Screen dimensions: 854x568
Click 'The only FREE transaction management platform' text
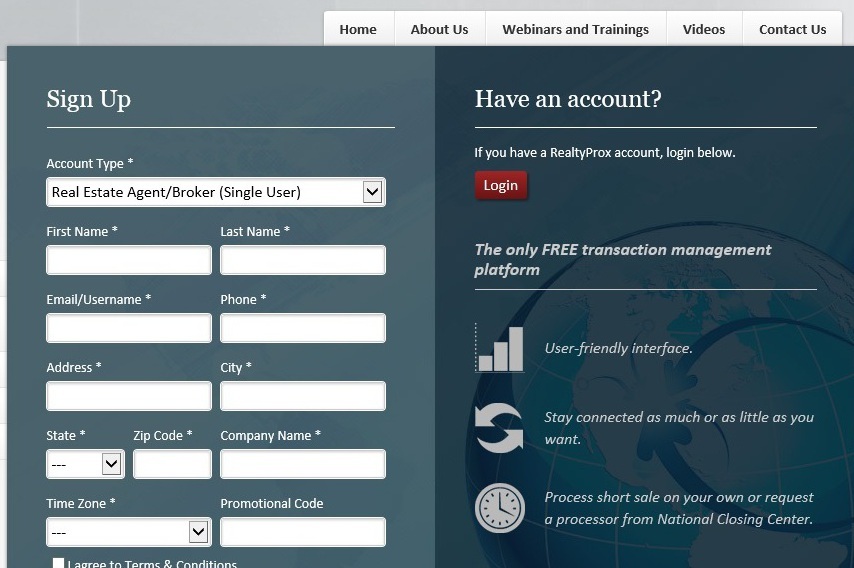tap(623, 260)
